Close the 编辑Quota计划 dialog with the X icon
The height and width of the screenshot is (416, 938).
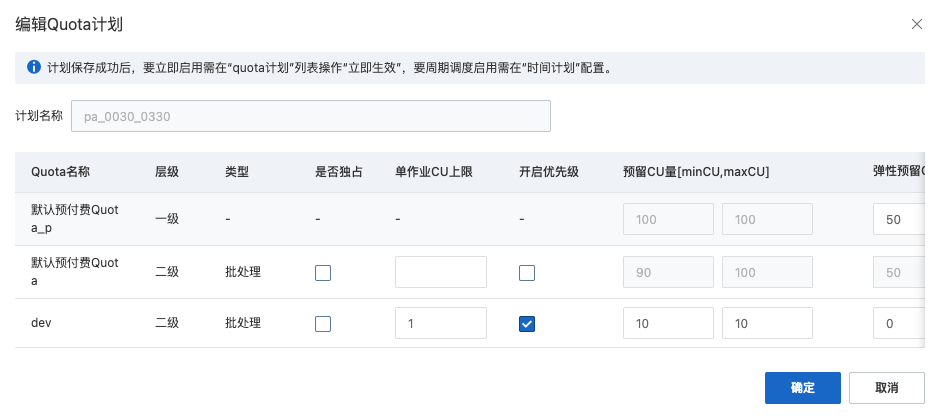pos(916,24)
